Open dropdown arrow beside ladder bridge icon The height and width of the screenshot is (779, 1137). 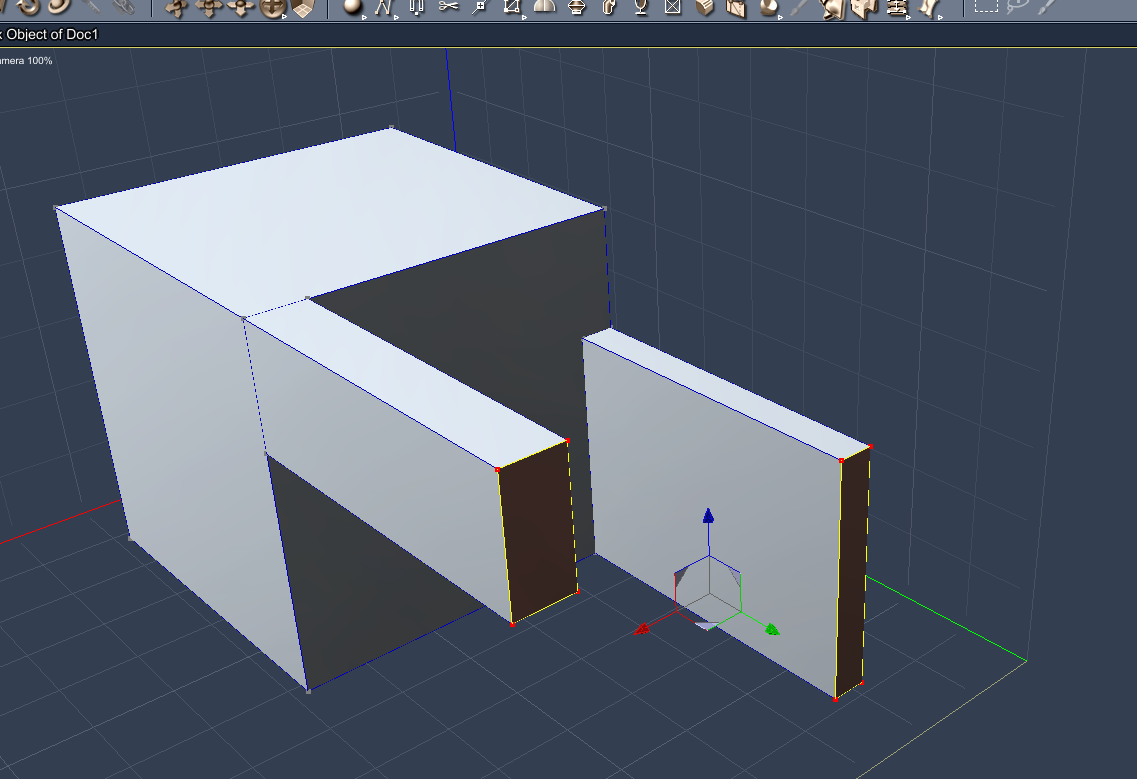point(909,17)
